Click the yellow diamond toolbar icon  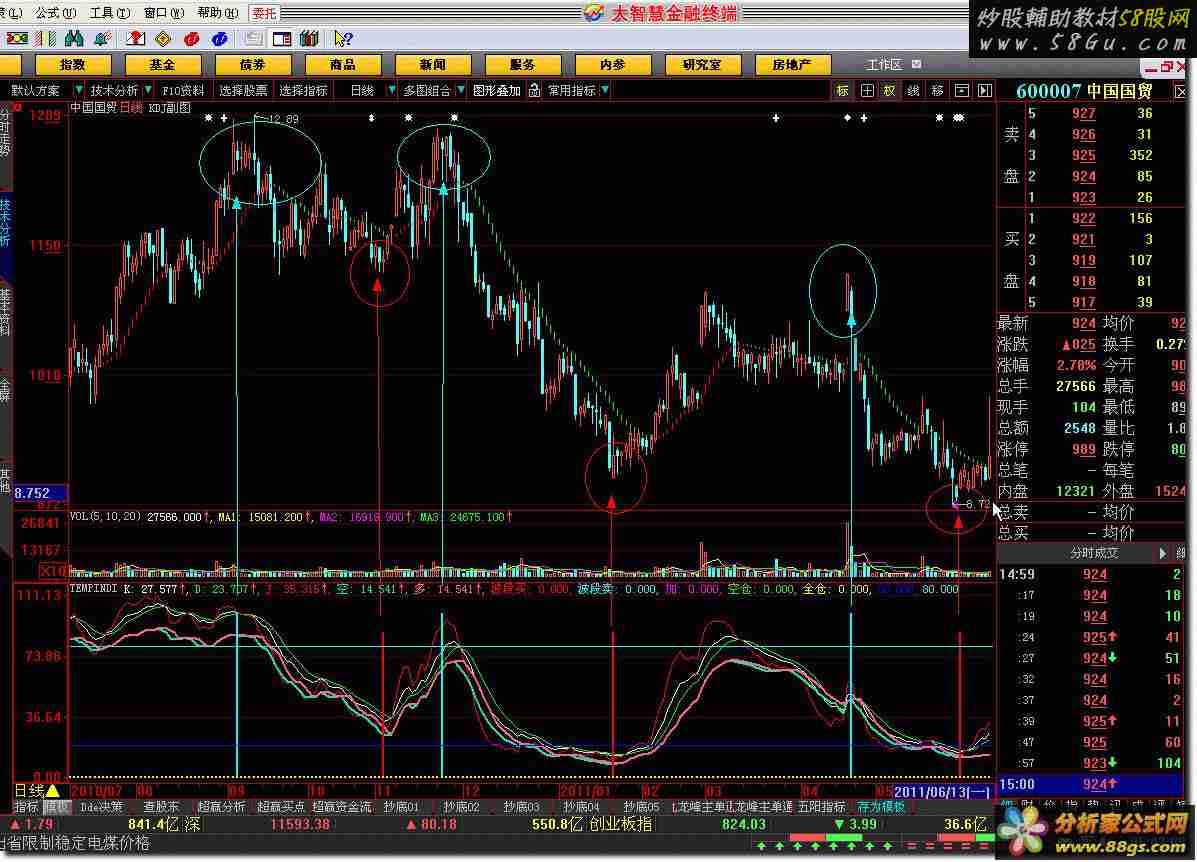click(163, 38)
